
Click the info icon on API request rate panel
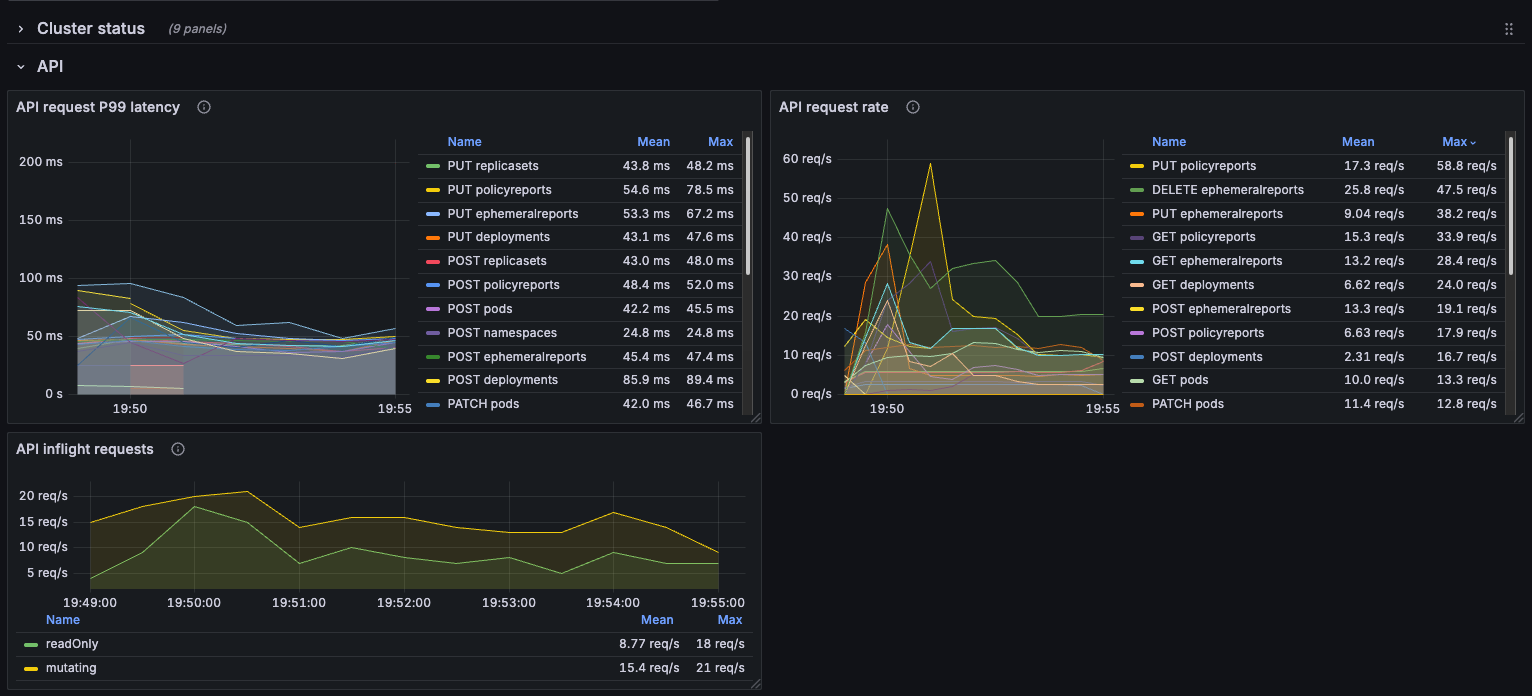(912, 106)
